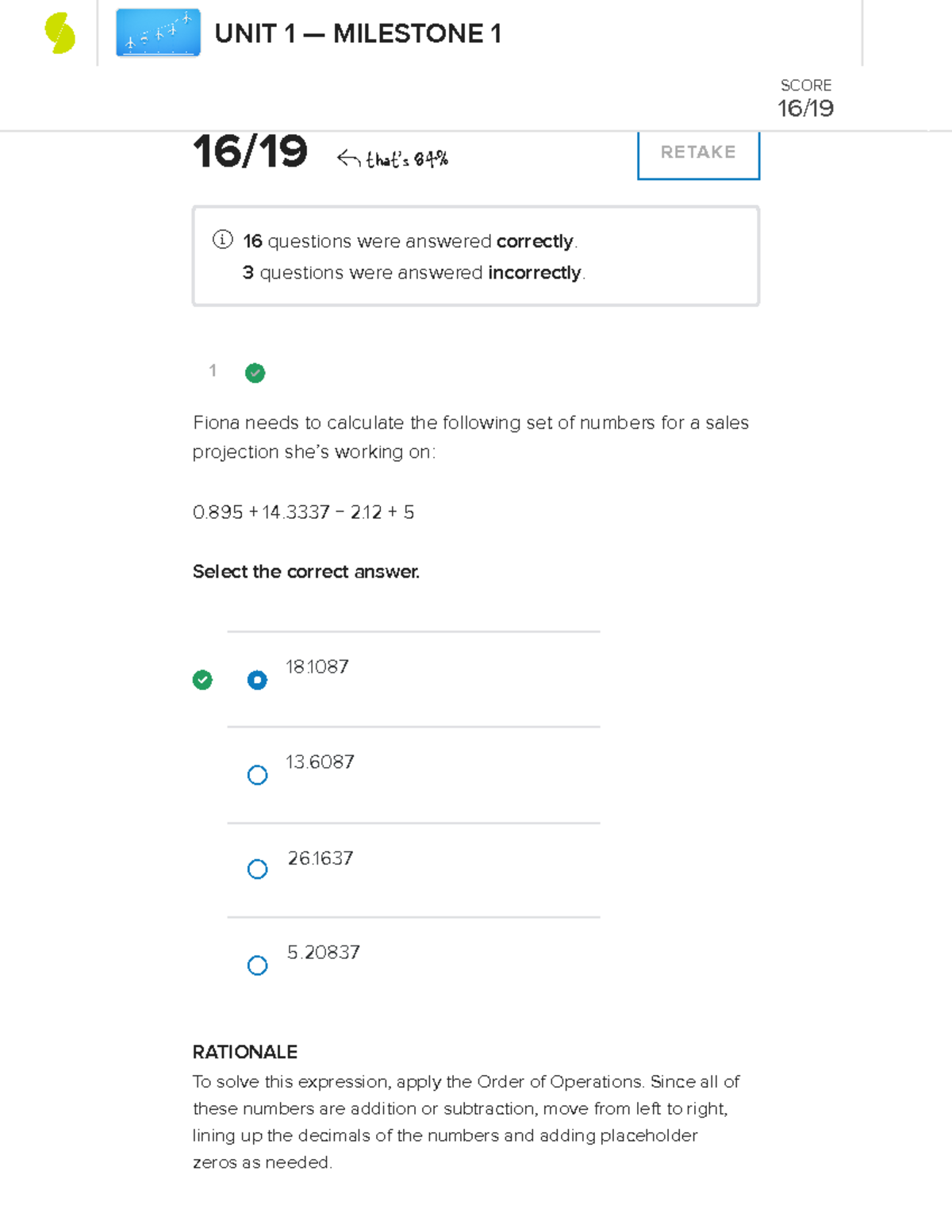
Task: Click the expression 0.895 + 14.3337 − 2.12 + 5
Action: click(303, 512)
